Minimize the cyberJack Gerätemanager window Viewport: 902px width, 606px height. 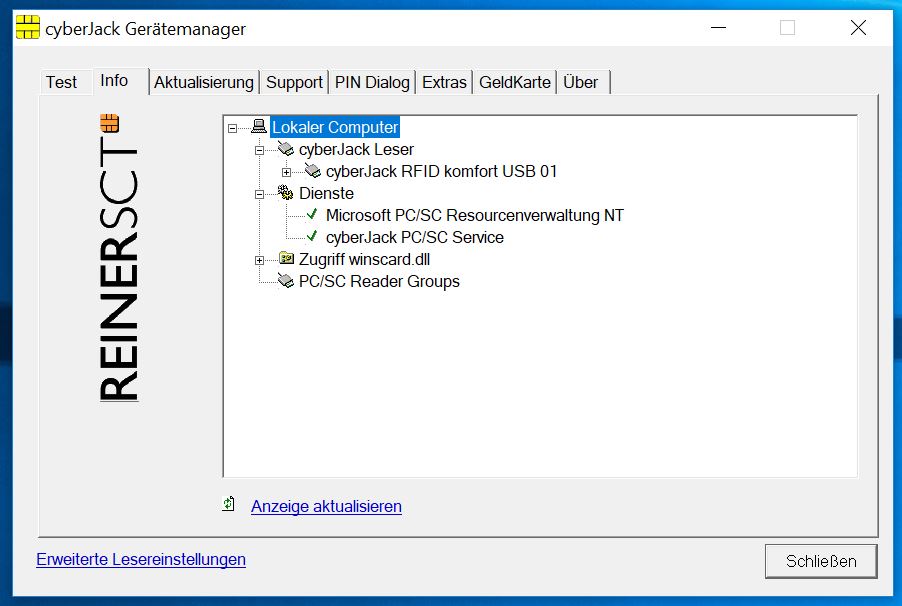tap(718, 27)
